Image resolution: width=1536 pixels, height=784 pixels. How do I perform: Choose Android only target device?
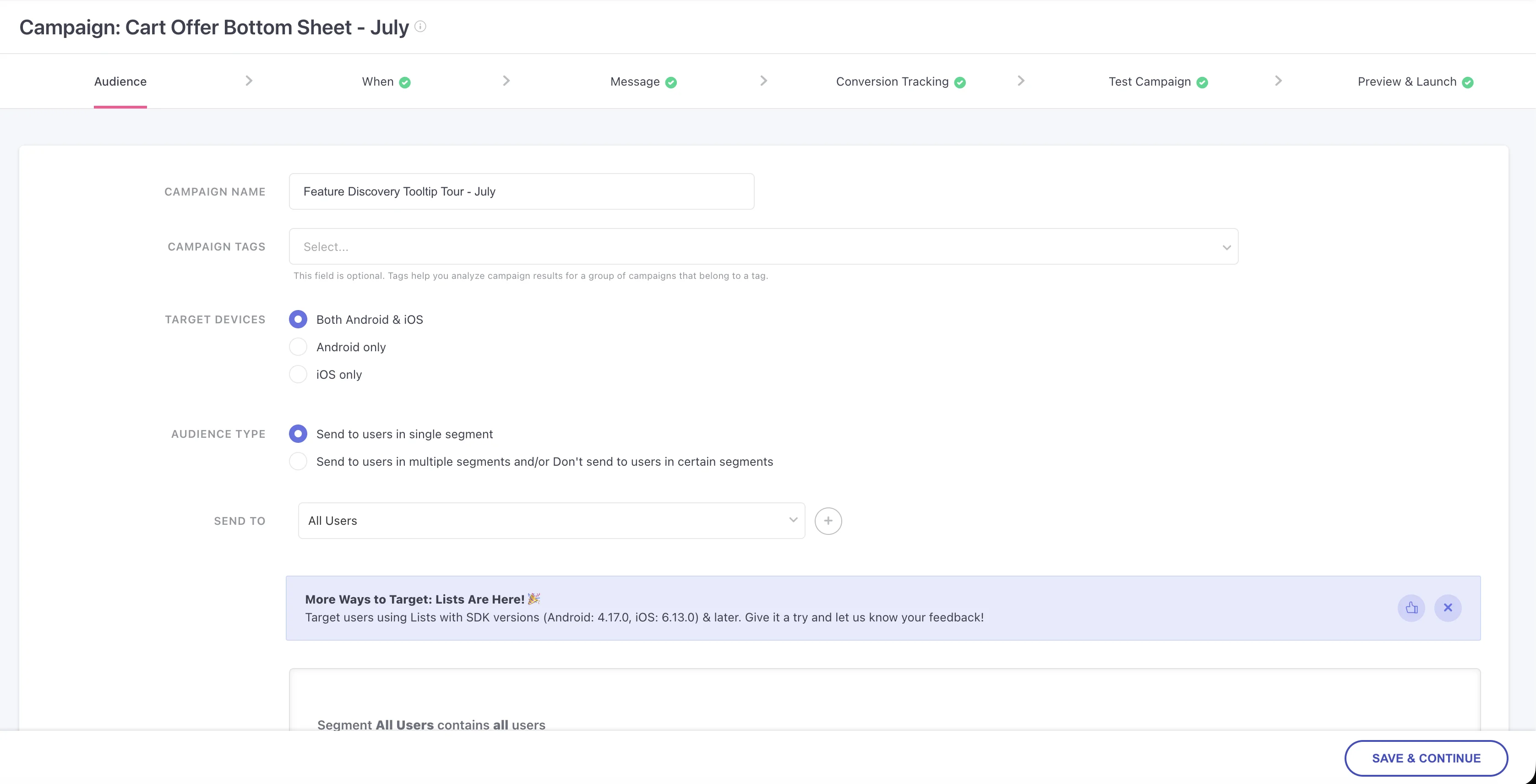(x=298, y=347)
